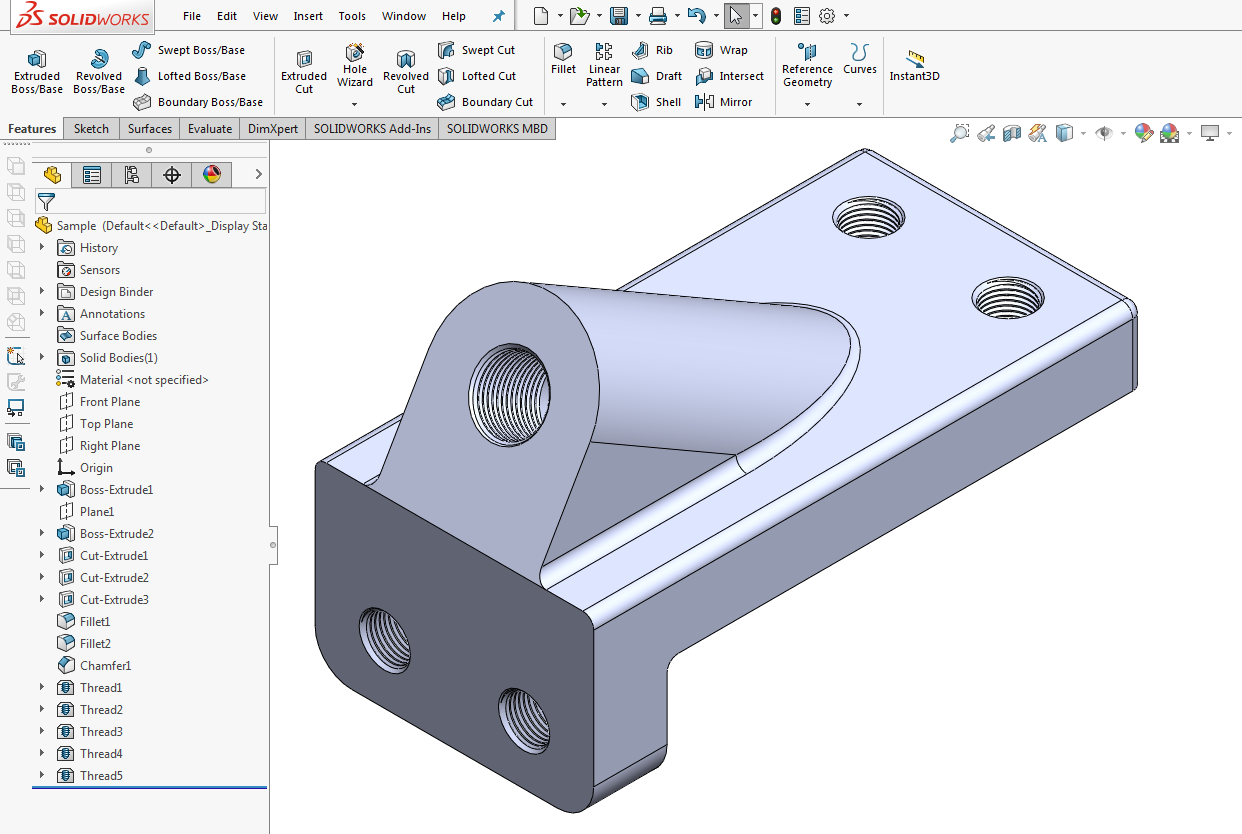Open the ConfigurationManager tab
The image size is (1242, 834).
(131, 175)
